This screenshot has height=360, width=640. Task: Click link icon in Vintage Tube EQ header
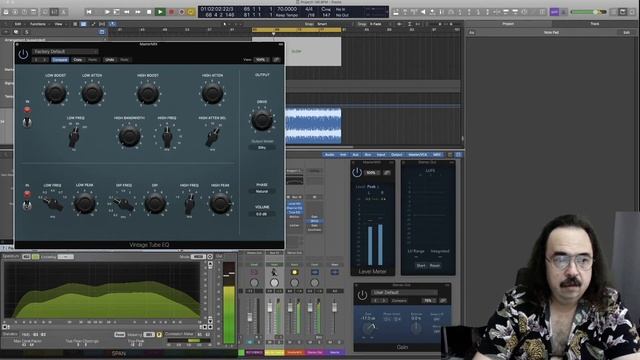click(x=276, y=60)
